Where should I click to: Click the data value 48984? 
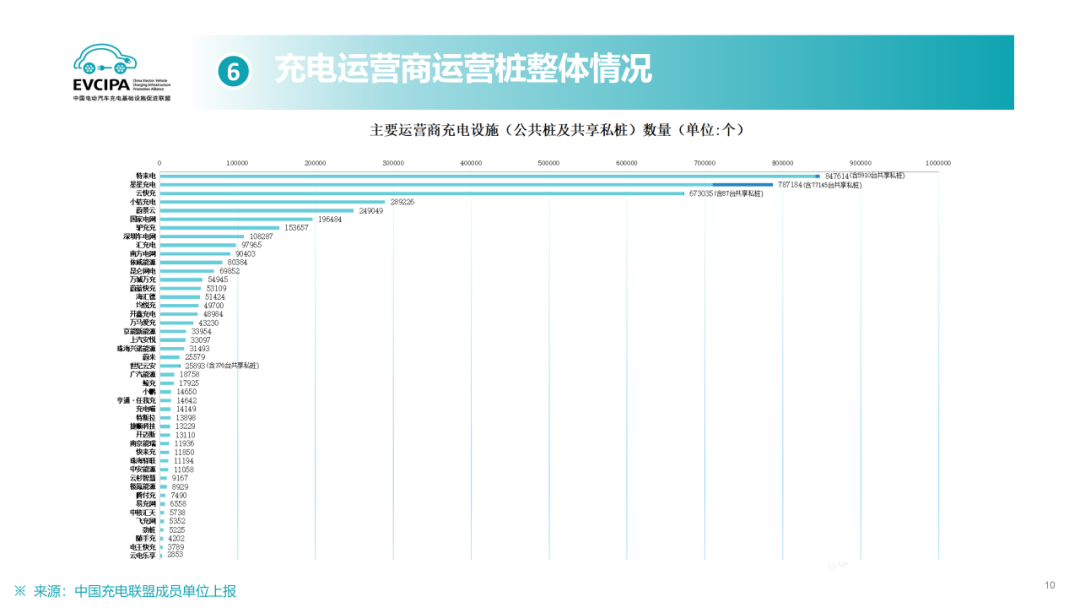coord(213,314)
